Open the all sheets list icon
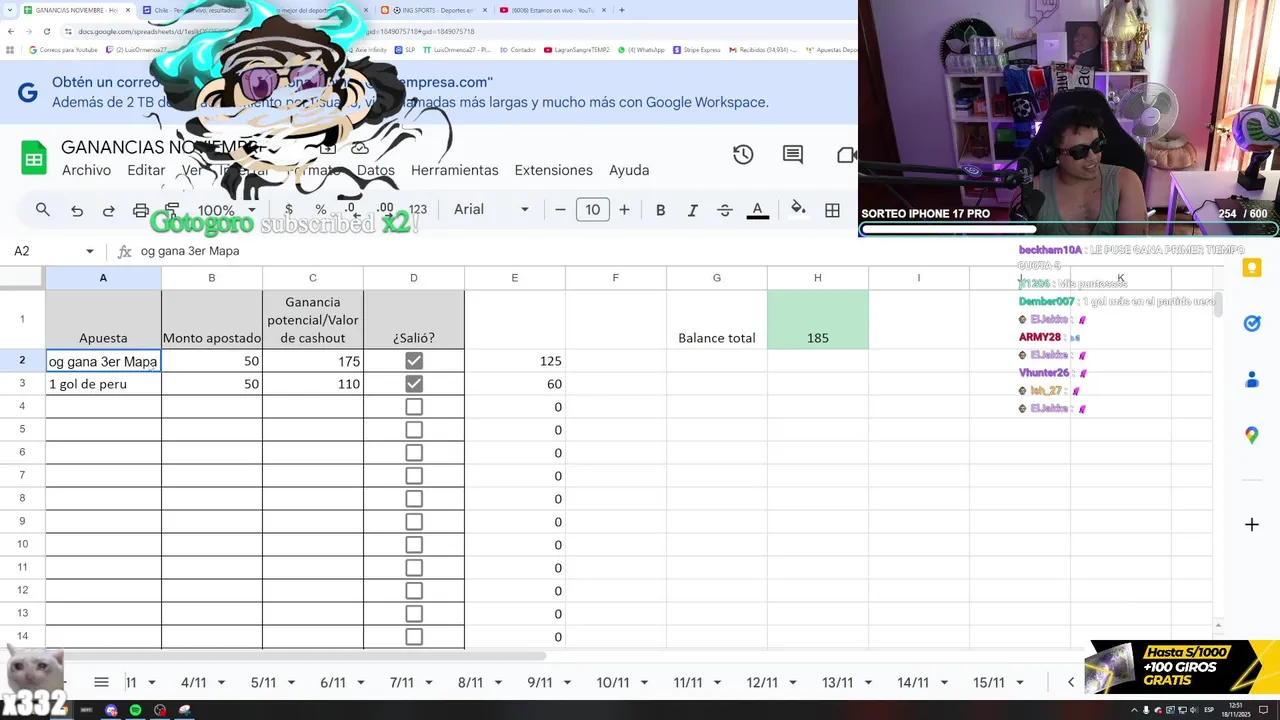The width and height of the screenshot is (1280, 720). point(101,682)
